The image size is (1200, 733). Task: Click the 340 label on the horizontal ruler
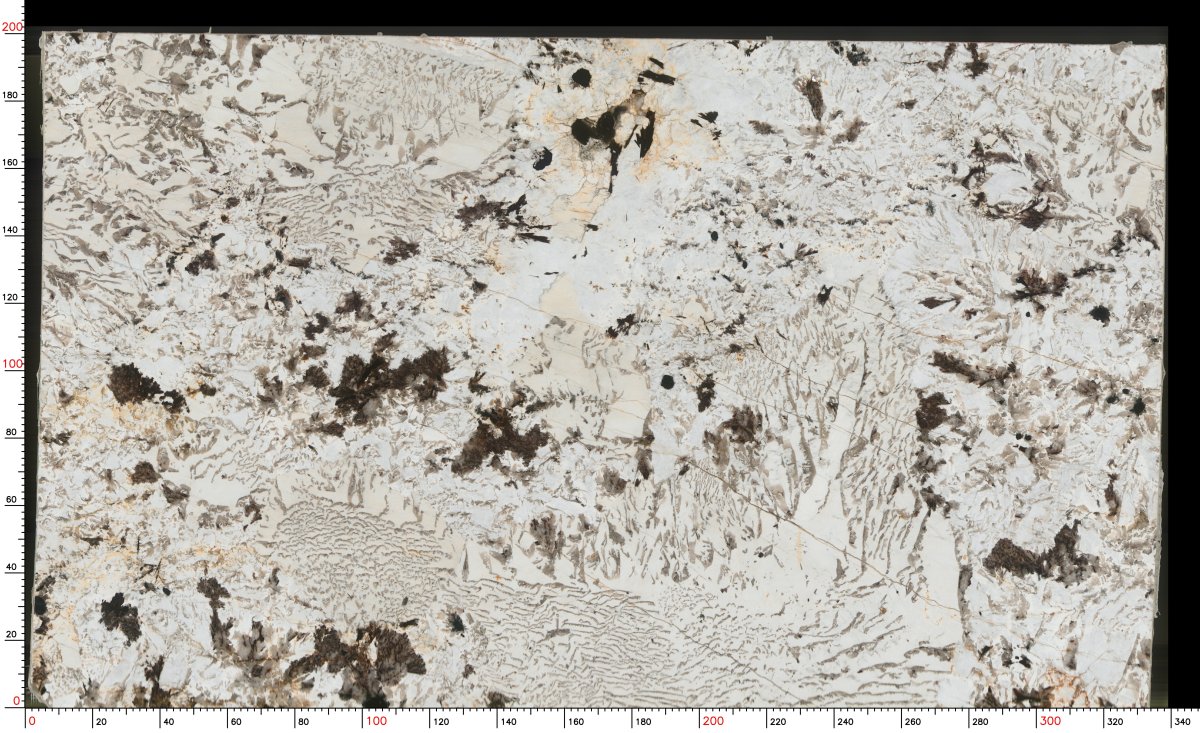pyautogui.click(x=1181, y=721)
